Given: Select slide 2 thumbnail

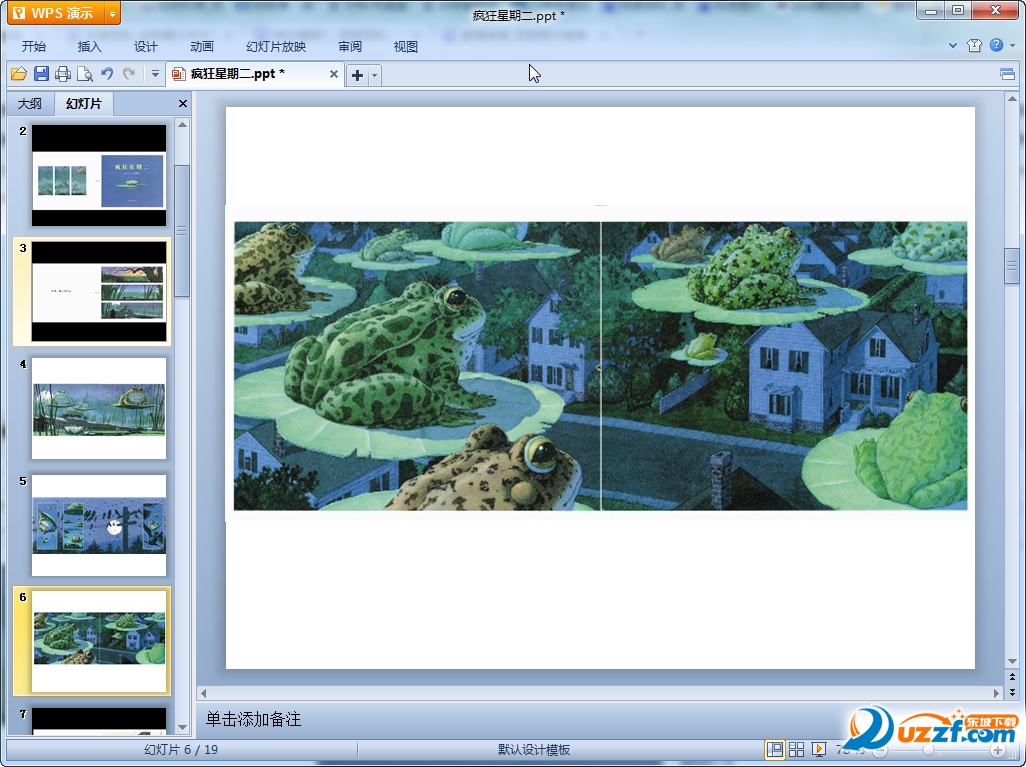Looking at the screenshot, I should coord(99,175).
